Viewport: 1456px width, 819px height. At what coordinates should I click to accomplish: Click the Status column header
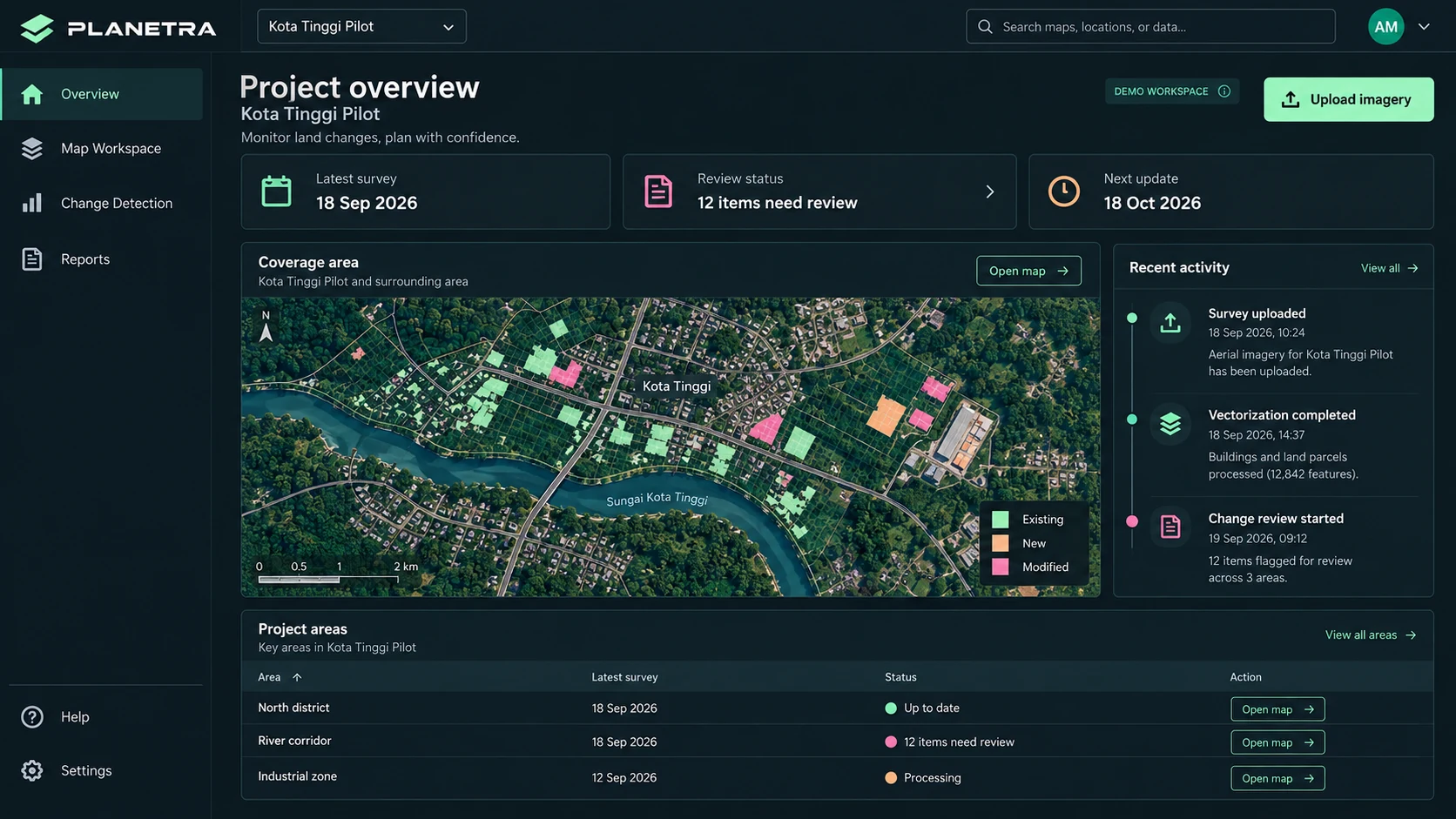click(x=900, y=677)
